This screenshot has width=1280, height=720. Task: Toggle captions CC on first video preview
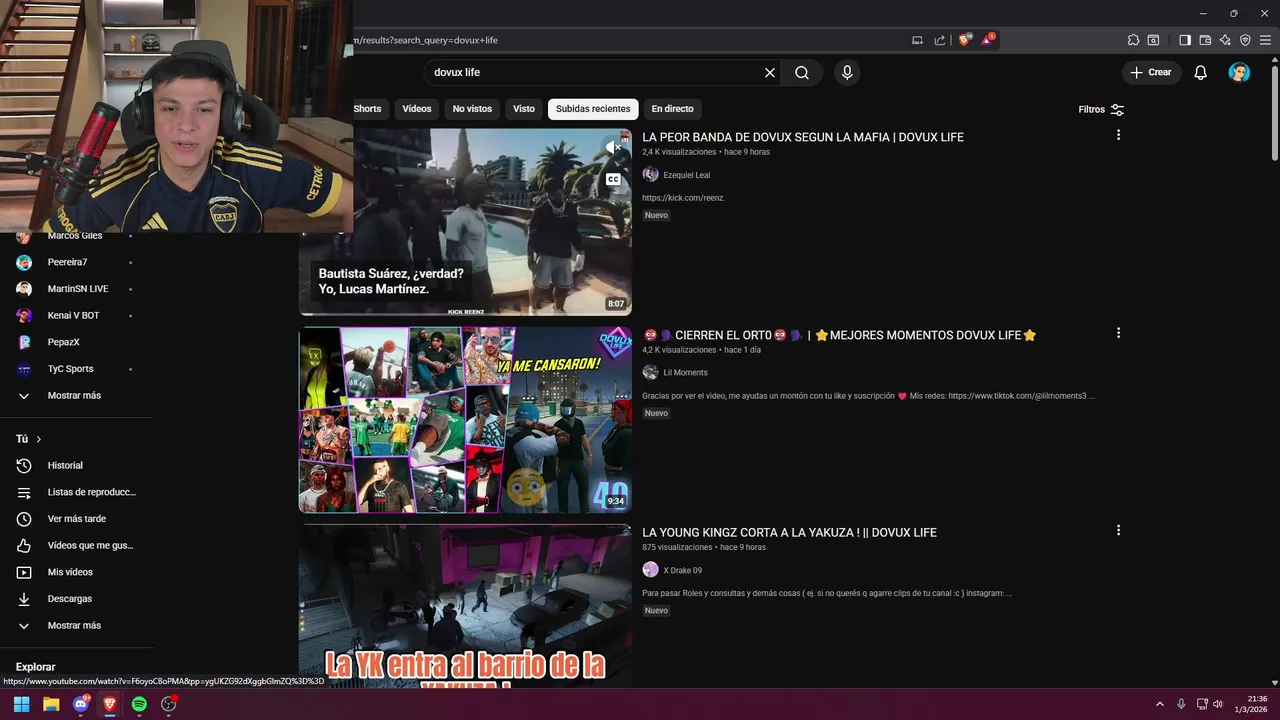[613, 180]
